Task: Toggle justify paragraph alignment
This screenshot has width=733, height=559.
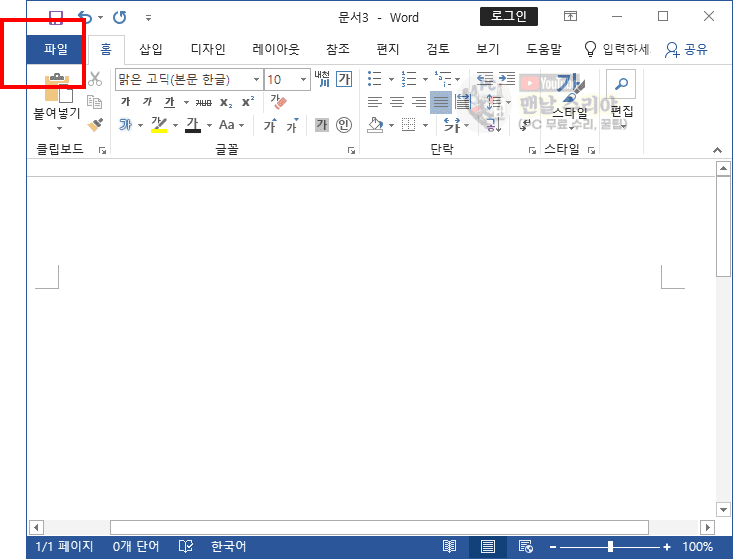Action: point(441,102)
